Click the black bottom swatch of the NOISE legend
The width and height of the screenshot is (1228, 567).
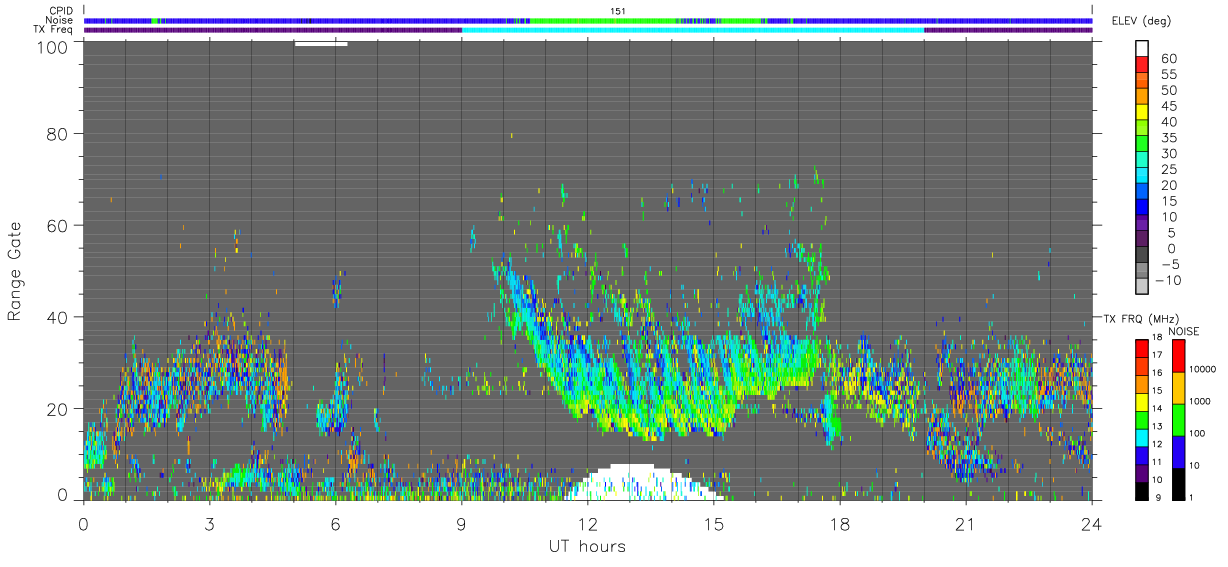pos(1178,484)
